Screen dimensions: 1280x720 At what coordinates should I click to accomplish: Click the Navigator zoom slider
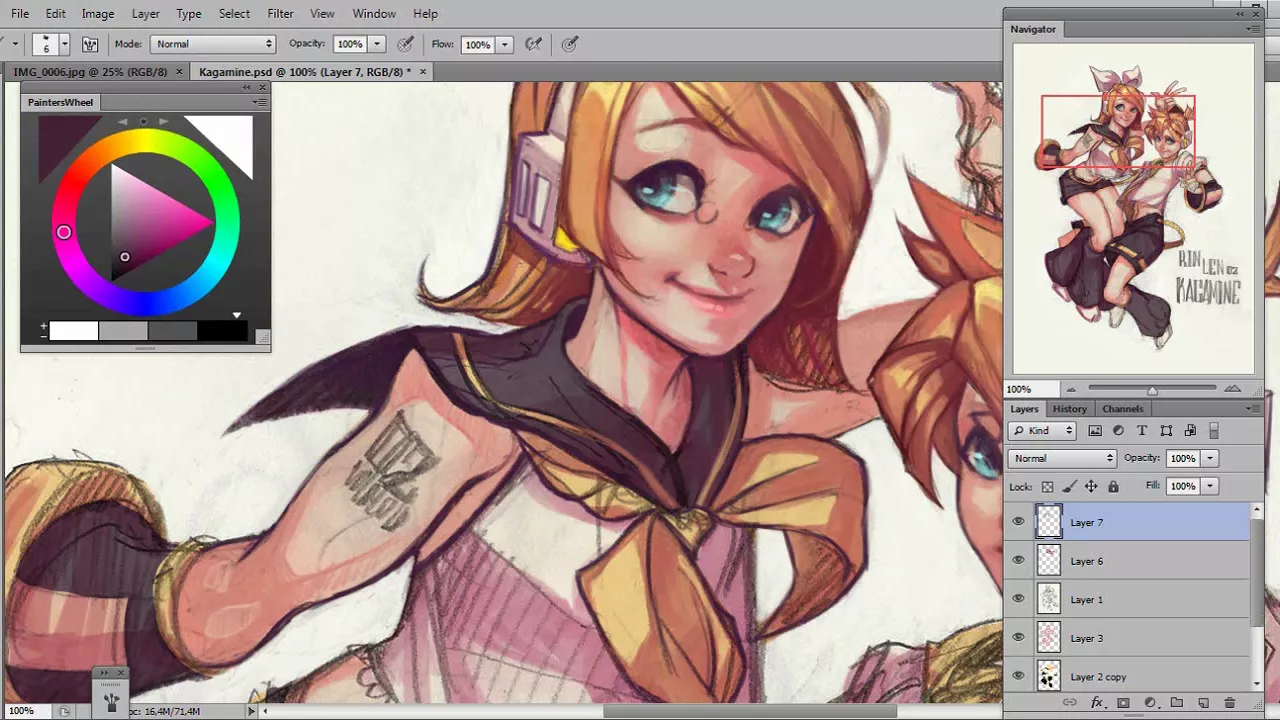click(x=1152, y=389)
